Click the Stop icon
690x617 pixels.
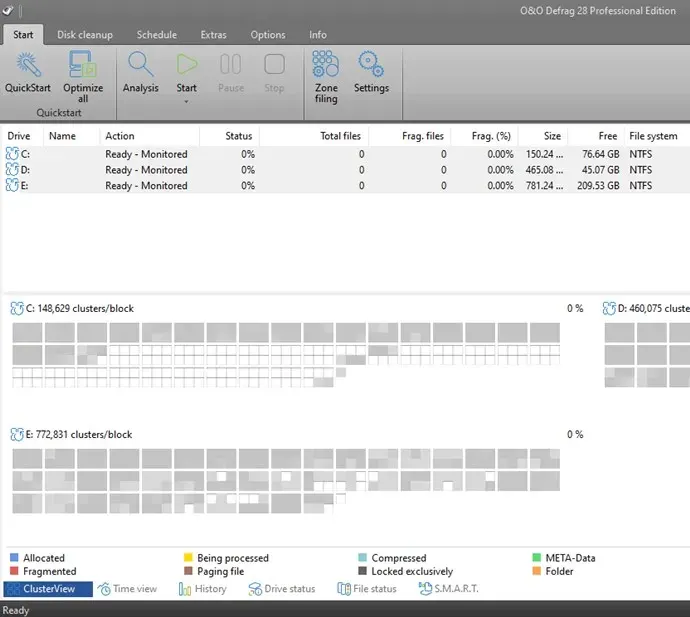pos(274,64)
